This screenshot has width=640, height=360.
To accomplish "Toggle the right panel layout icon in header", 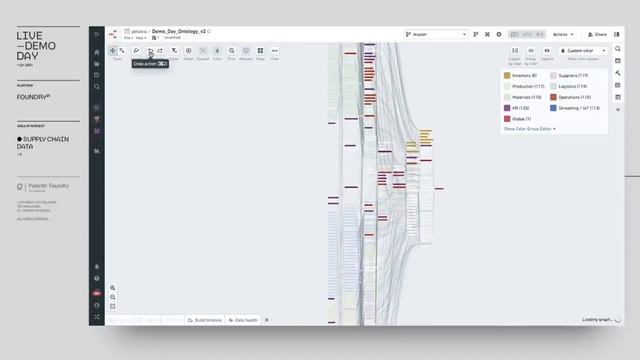I will pos(617,35).
